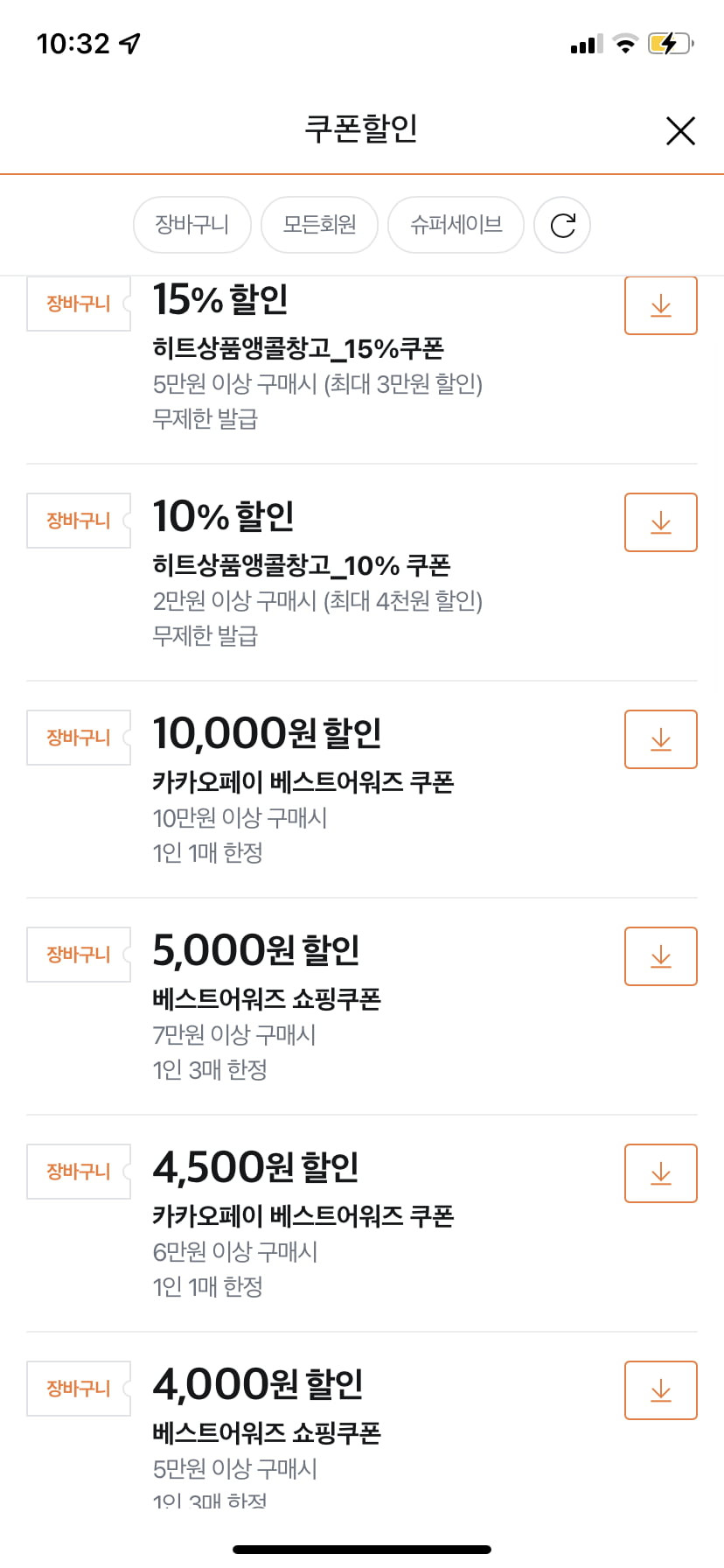Tap the 10,000원 할인 heading
Image resolution: width=724 pixels, height=1568 pixels.
(267, 733)
